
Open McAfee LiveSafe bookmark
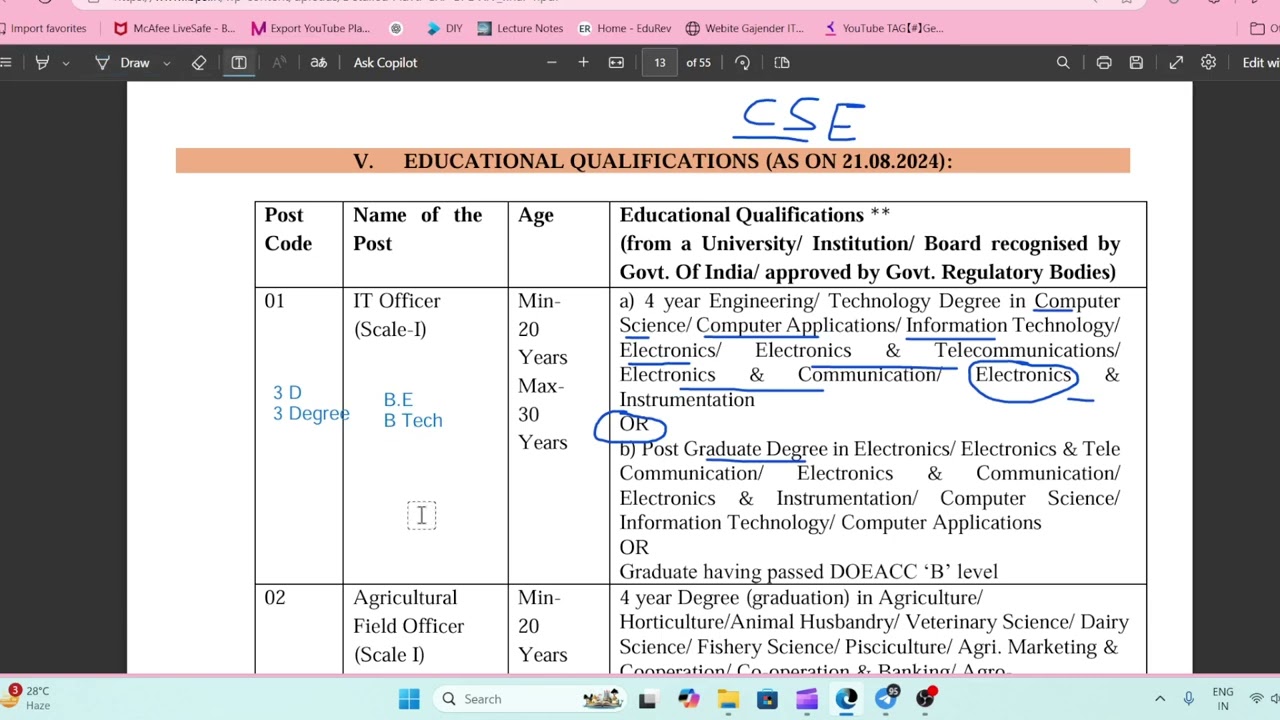pos(175,28)
